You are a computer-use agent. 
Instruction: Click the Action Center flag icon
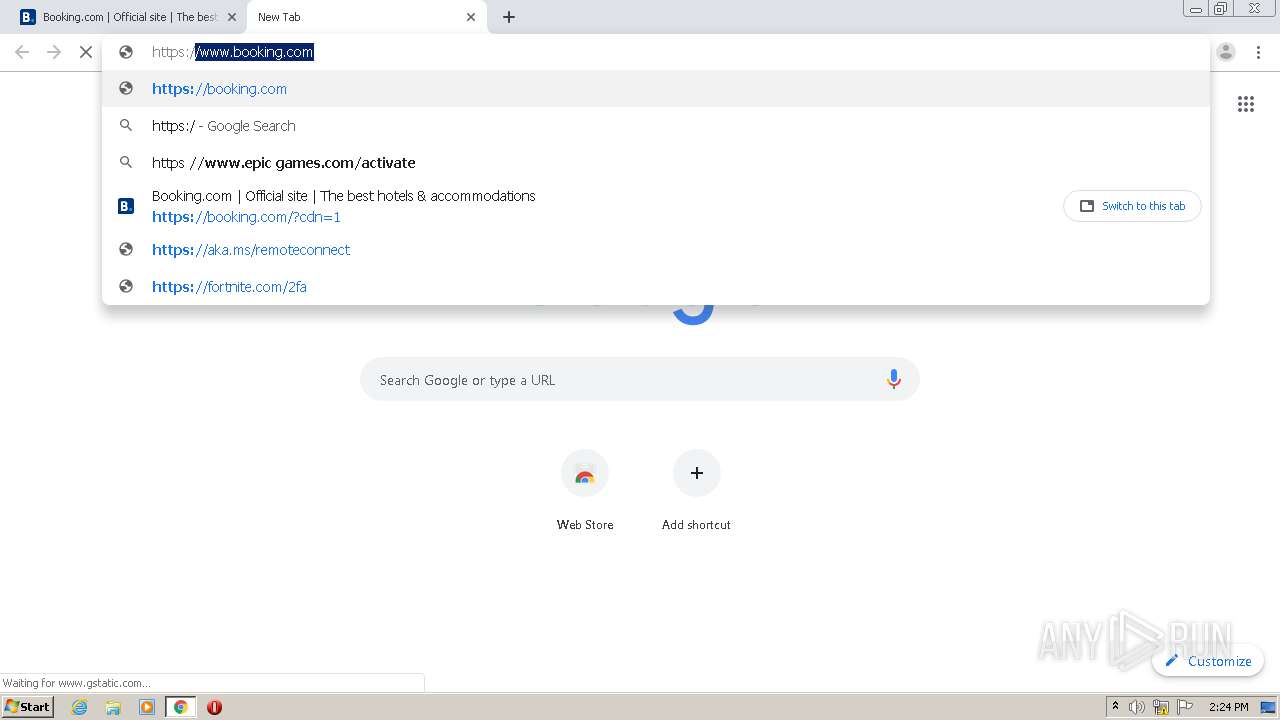1185,707
